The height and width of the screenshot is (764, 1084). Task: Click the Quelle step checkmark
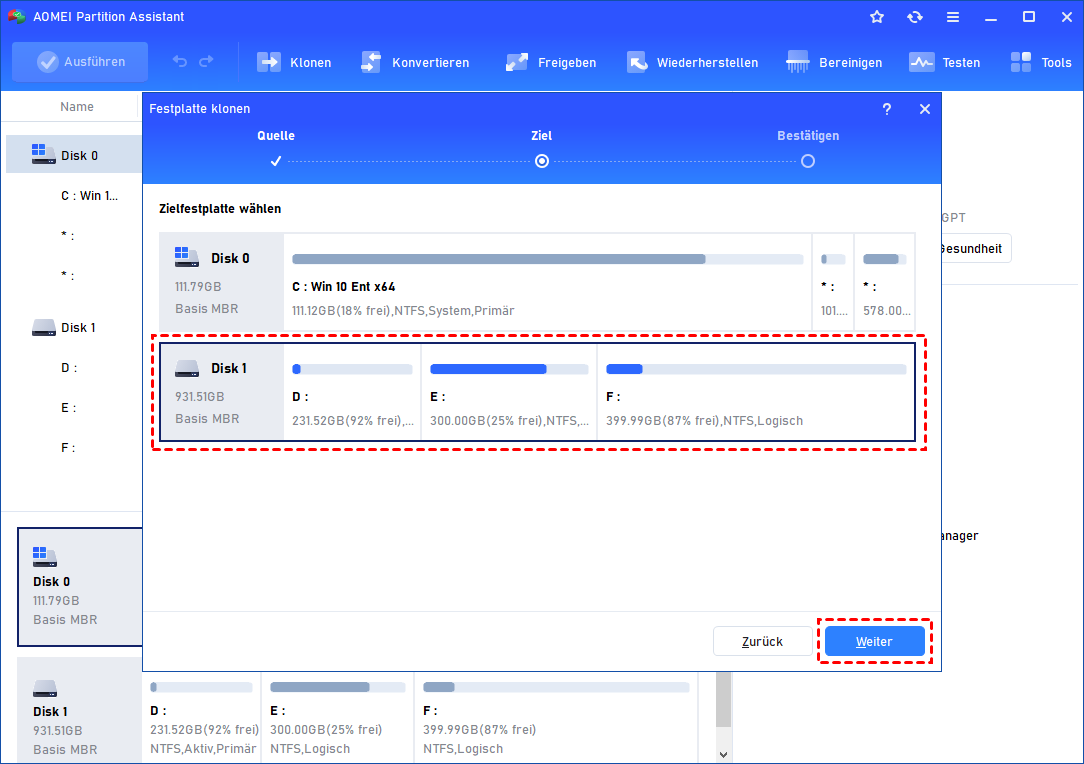(x=276, y=161)
